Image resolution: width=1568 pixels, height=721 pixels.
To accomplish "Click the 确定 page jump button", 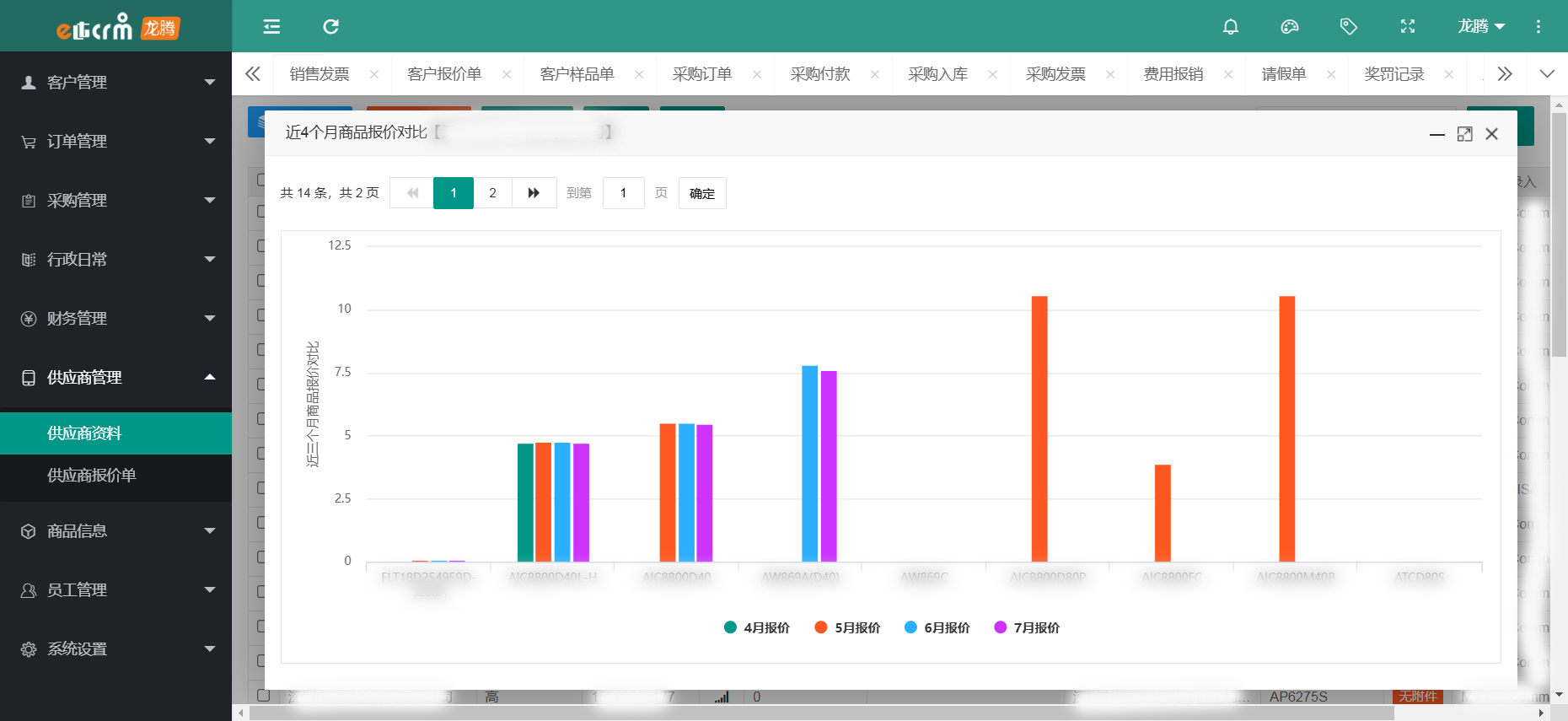I will [x=701, y=193].
